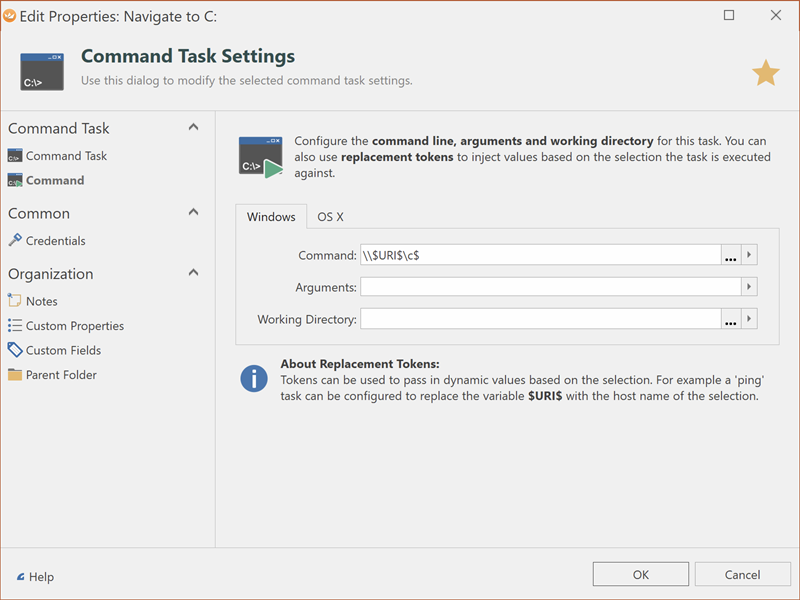Select the Windows tab
Screen dimensions: 800x600
[x=271, y=217]
